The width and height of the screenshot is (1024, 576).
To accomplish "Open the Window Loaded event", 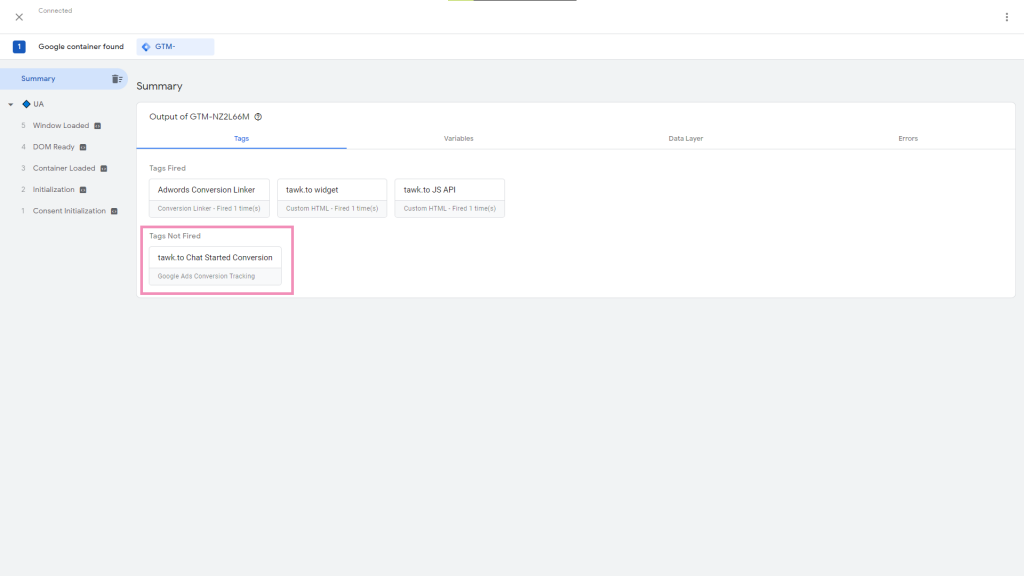I will [x=61, y=125].
